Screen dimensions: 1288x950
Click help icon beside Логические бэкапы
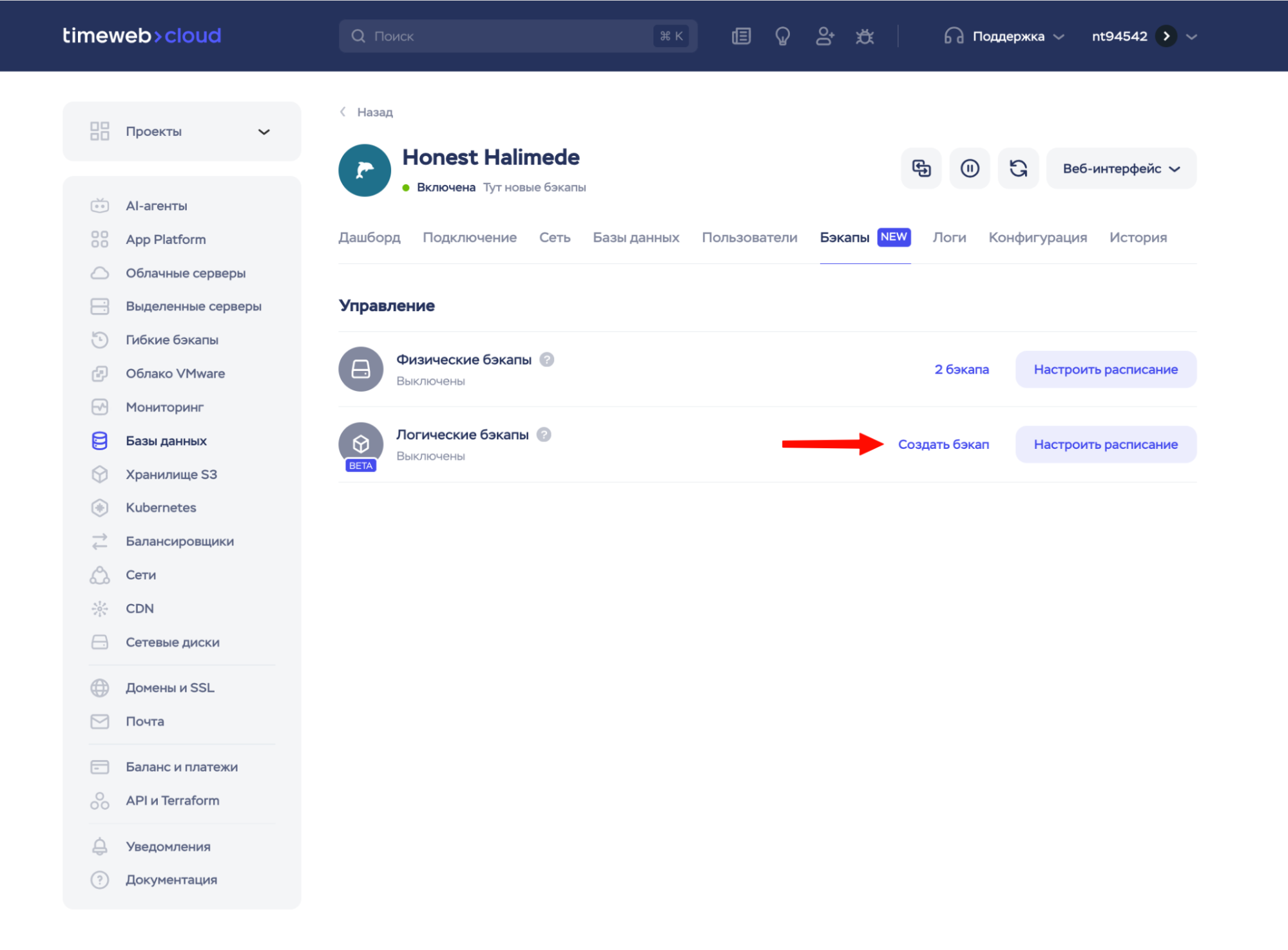[544, 435]
